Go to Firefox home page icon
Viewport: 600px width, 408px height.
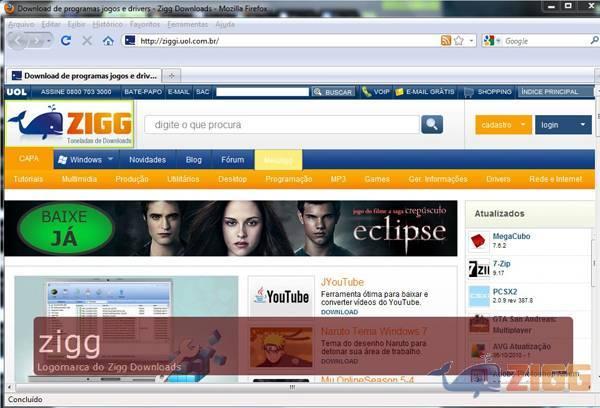point(108,41)
